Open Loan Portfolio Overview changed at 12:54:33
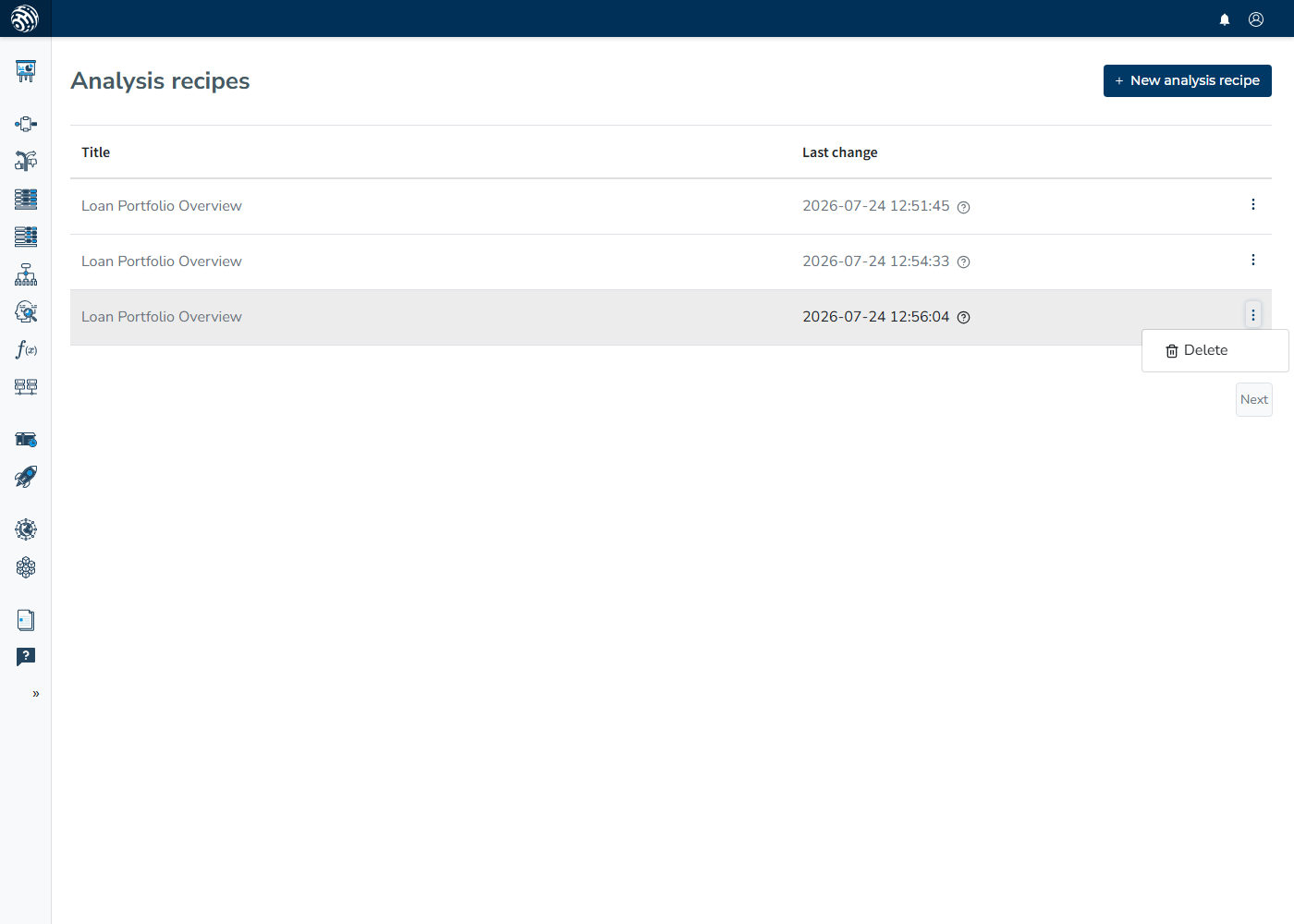 (x=162, y=261)
